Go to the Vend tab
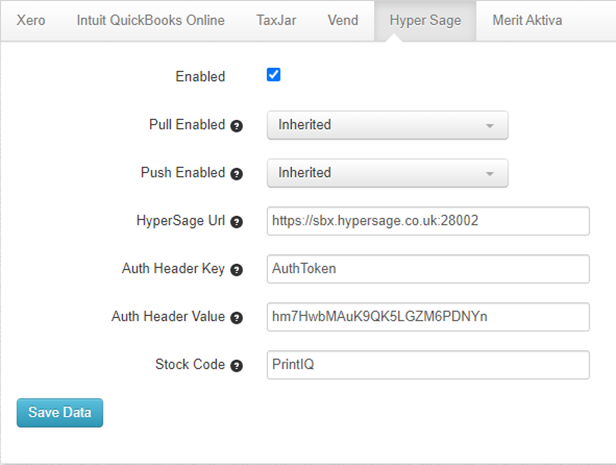 tap(342, 20)
